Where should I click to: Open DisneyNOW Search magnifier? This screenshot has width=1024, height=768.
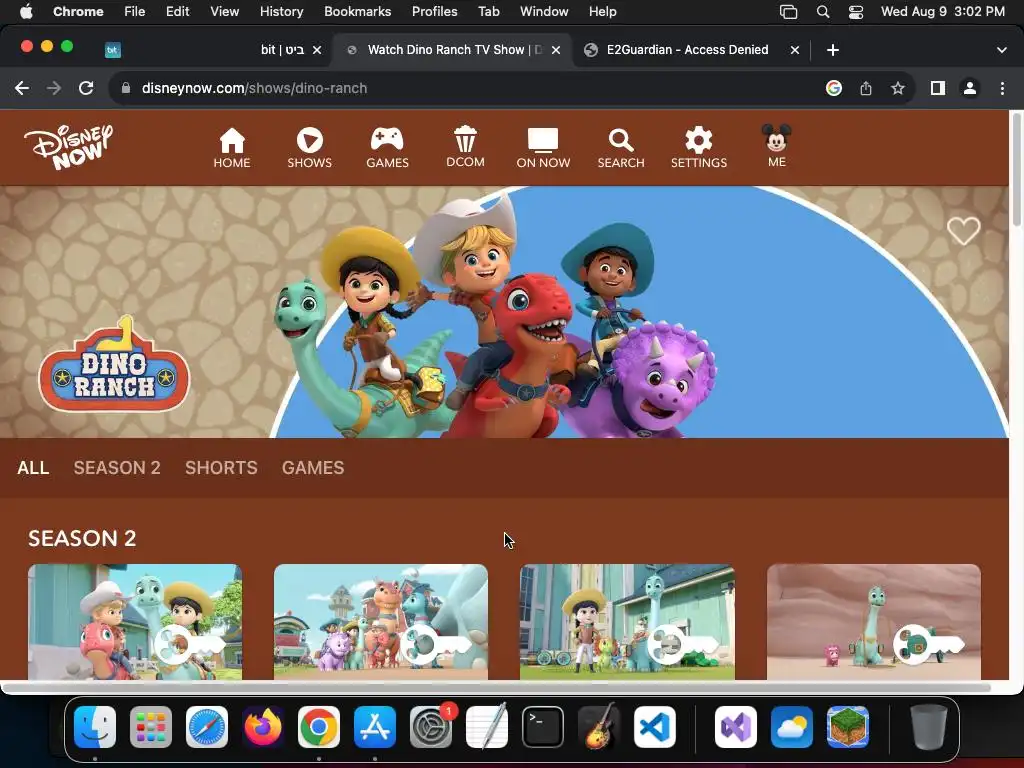click(620, 148)
